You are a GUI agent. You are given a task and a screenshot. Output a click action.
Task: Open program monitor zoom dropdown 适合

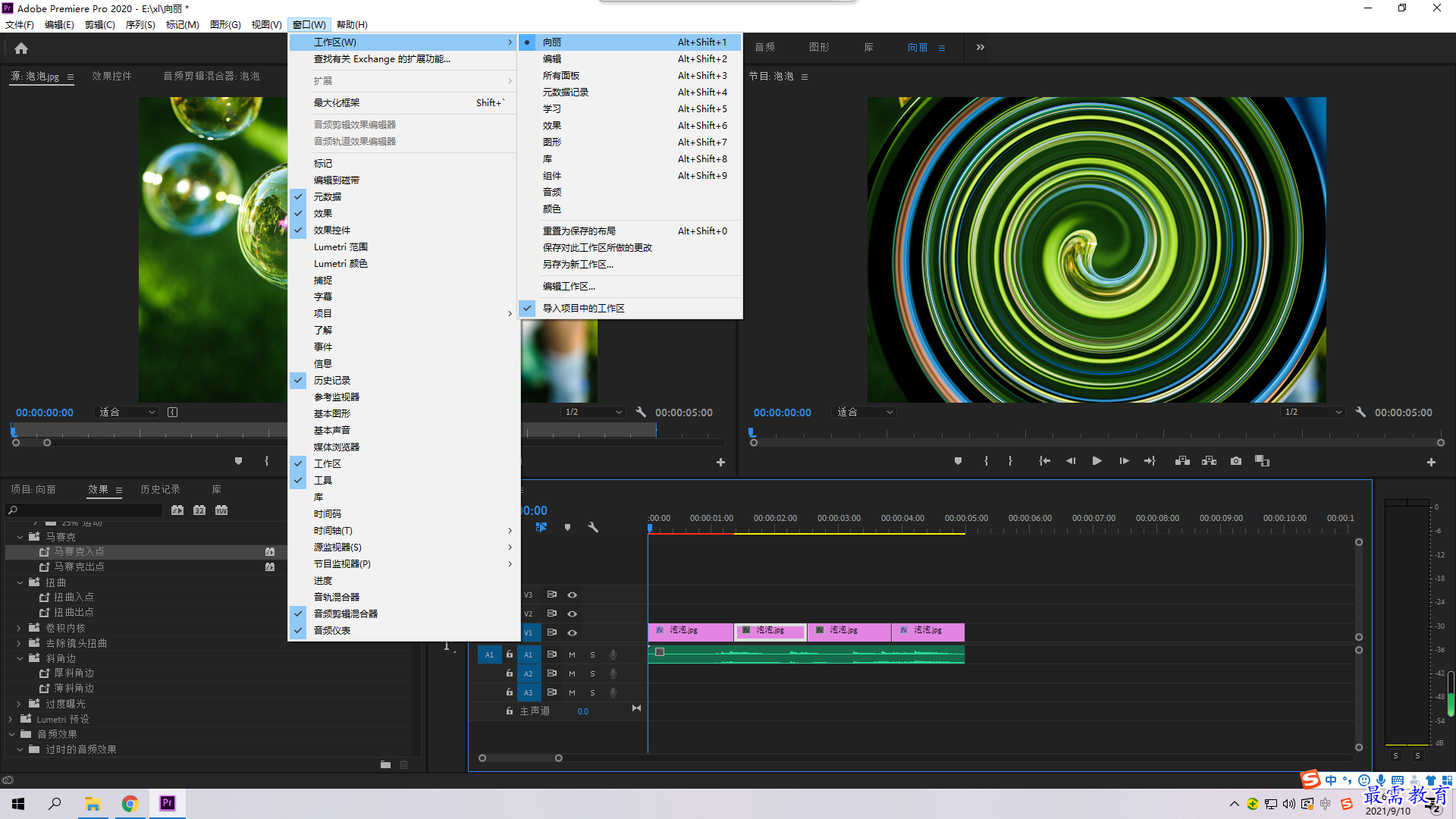[864, 413]
